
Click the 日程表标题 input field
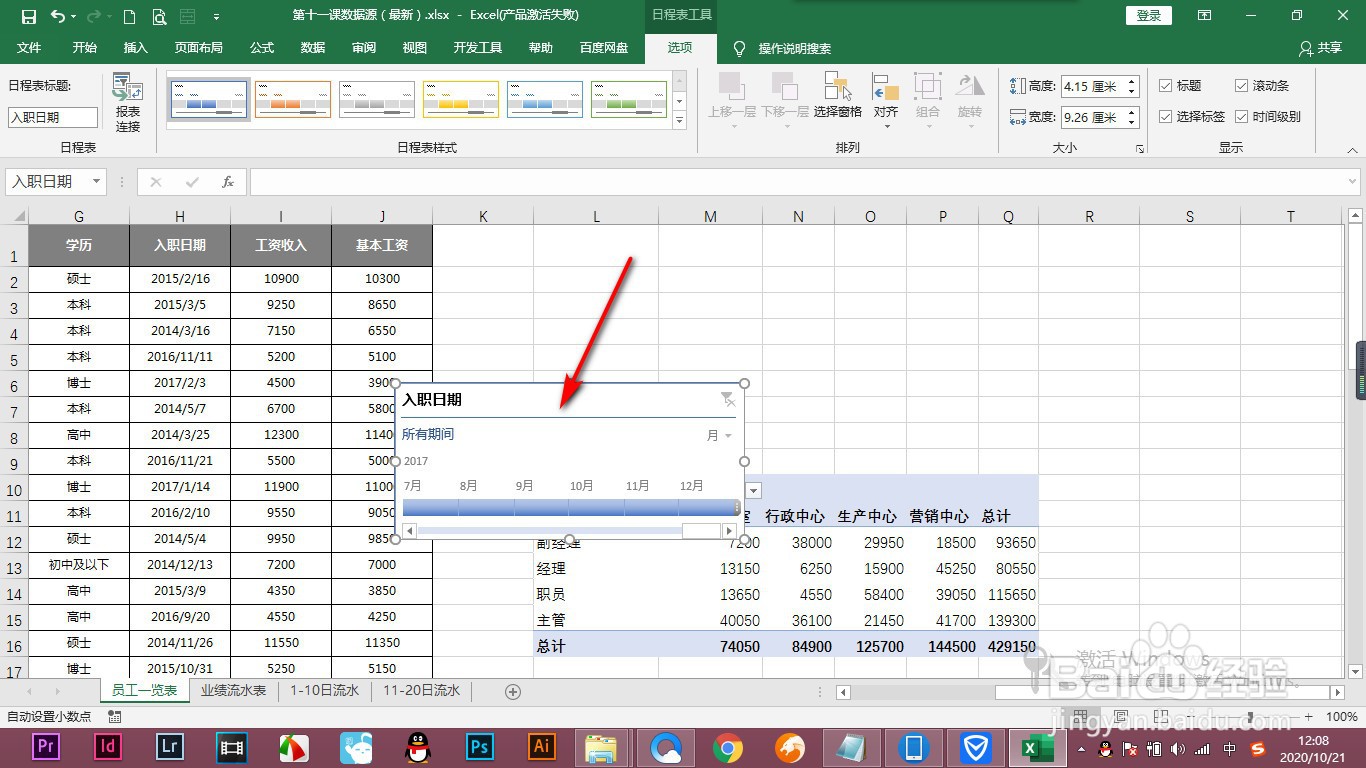pyautogui.click(x=53, y=117)
